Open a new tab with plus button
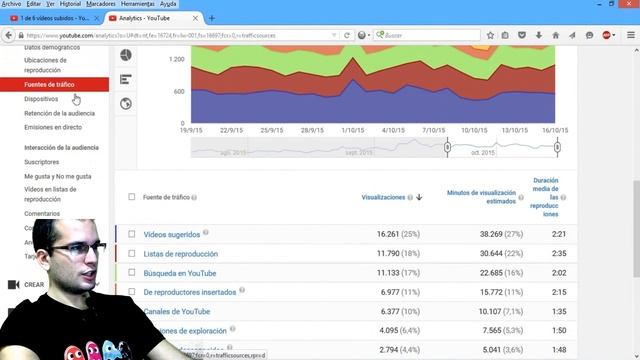The height and width of the screenshot is (360, 640). point(211,18)
